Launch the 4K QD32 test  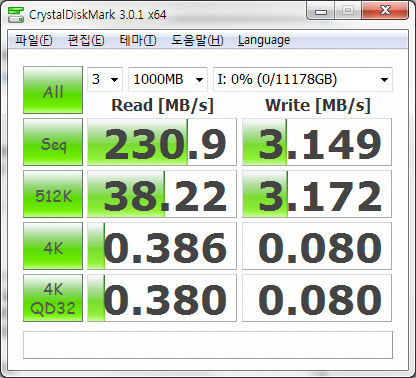53,298
